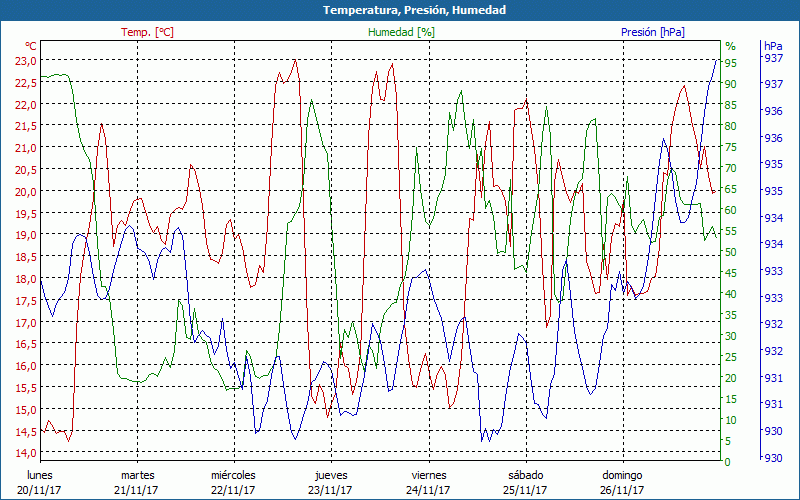Image resolution: width=800 pixels, height=500 pixels.
Task: Pick the viernes 24/11/17 date label
Action: (428, 482)
